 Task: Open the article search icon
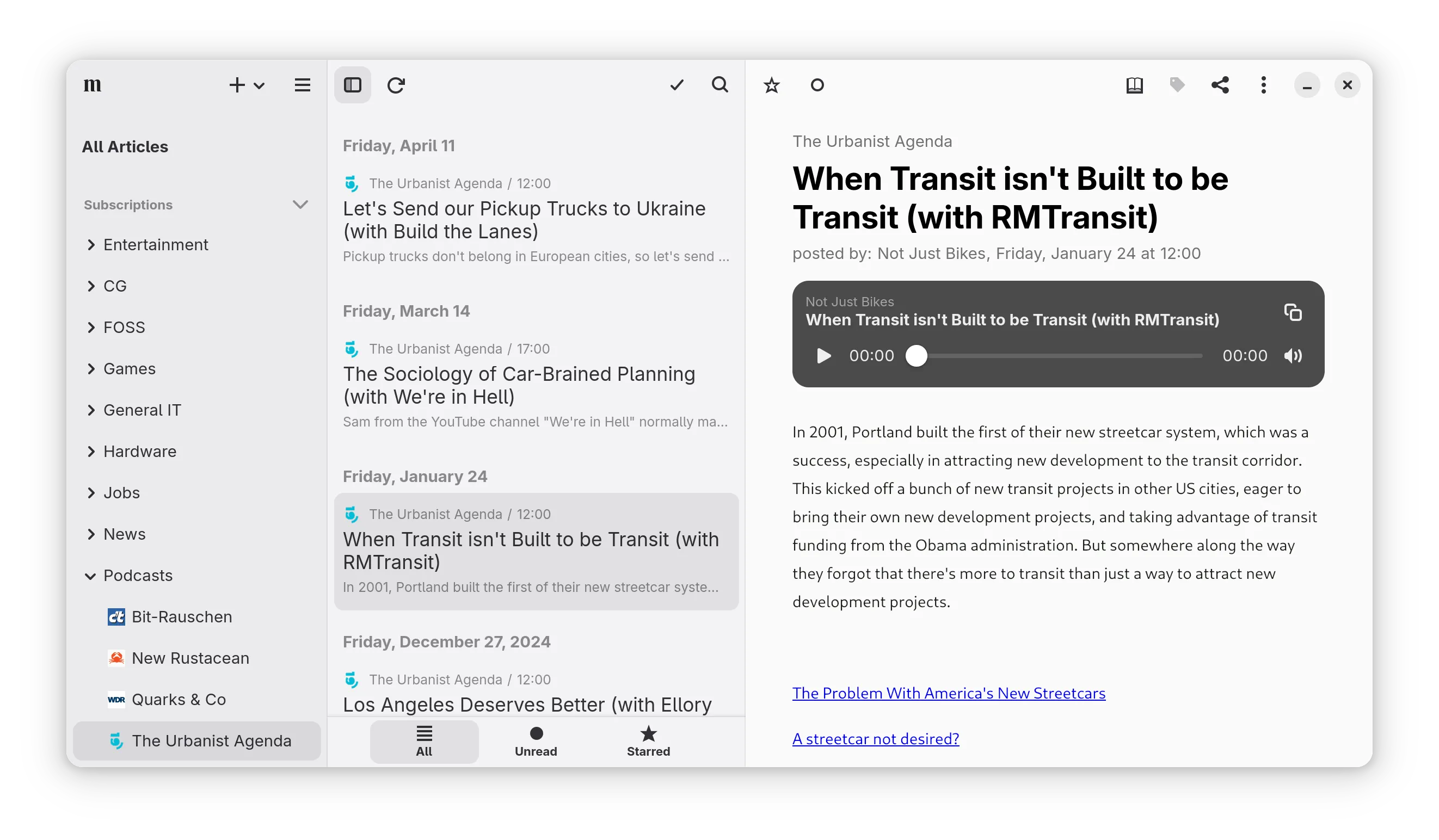pyautogui.click(x=719, y=85)
